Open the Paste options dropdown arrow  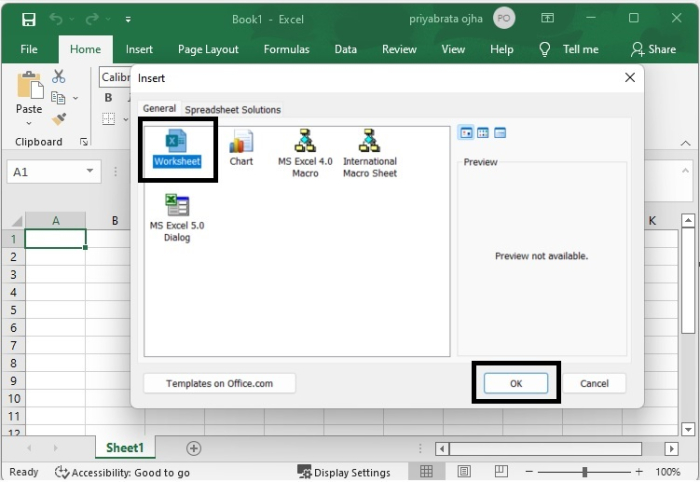click(x=29, y=122)
